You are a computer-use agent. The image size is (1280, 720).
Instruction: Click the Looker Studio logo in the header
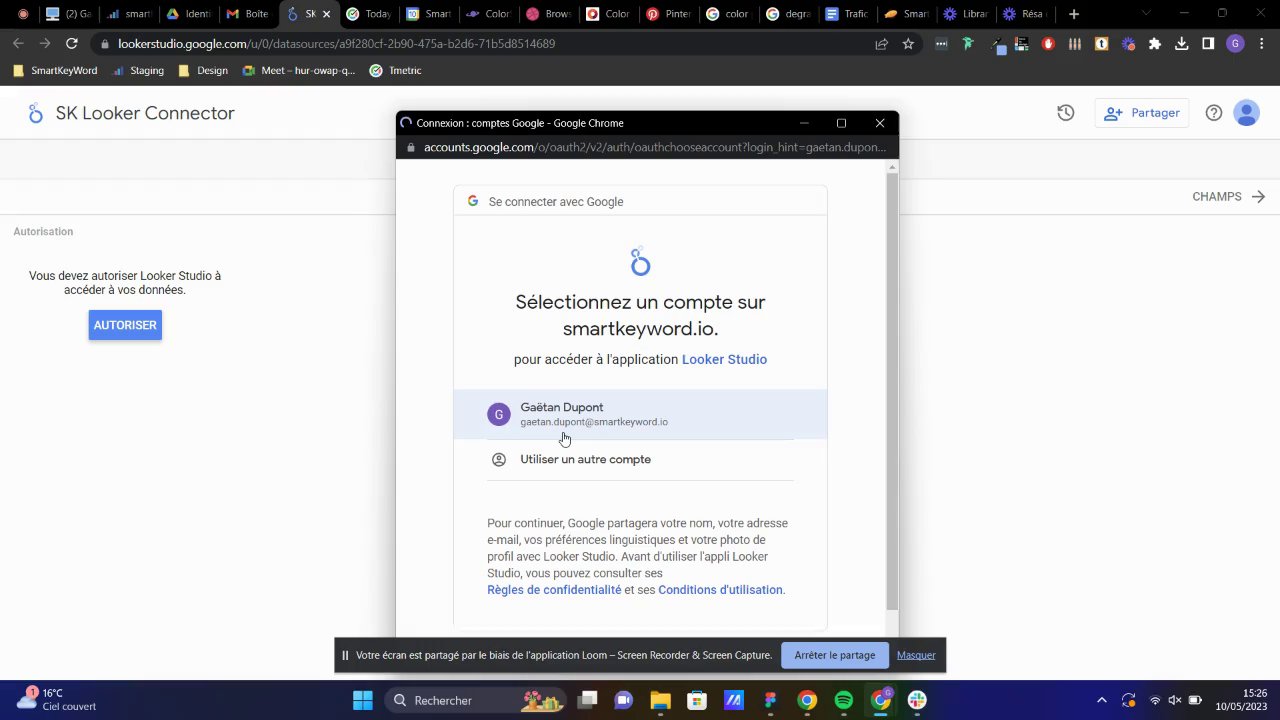point(36,113)
